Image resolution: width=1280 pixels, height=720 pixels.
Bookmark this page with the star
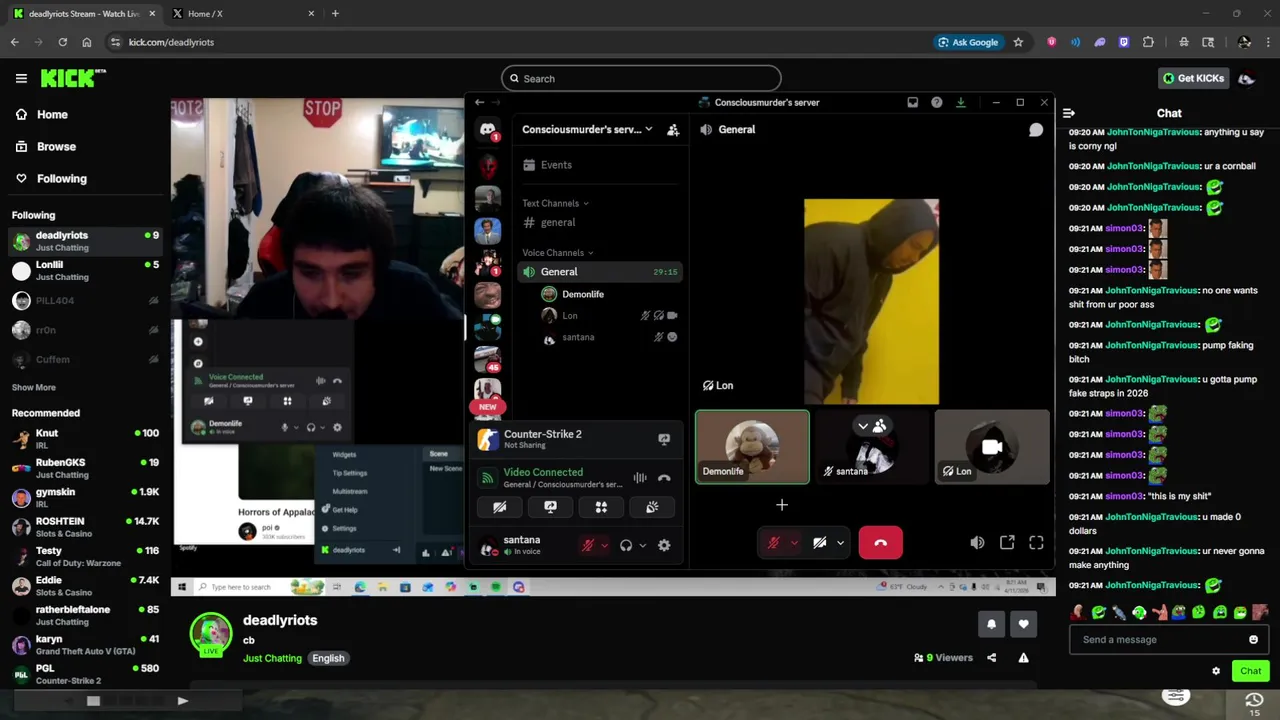click(x=1018, y=42)
